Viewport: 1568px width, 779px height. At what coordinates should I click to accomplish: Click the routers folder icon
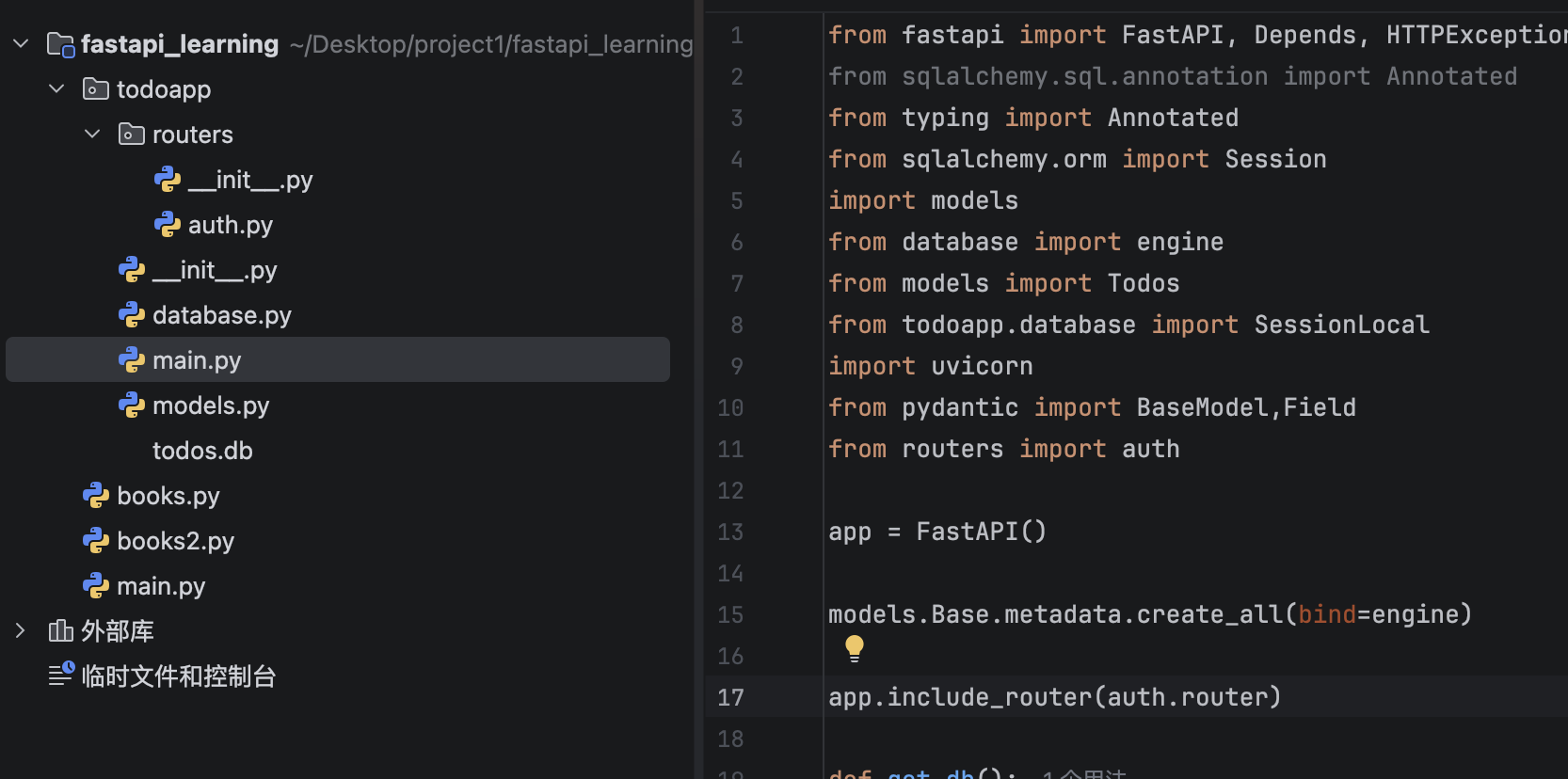132,135
